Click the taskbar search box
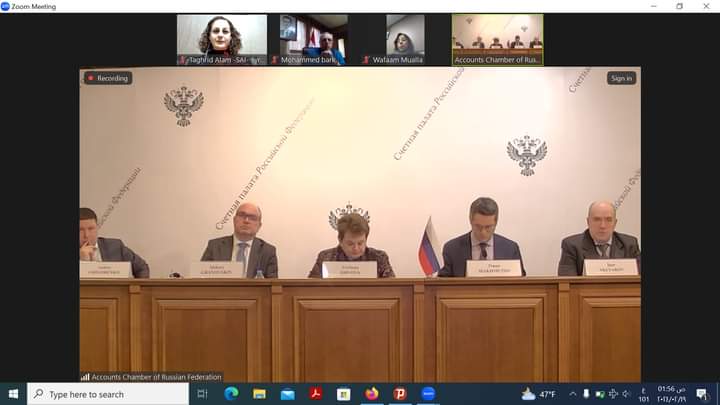720x405 pixels. (x=108, y=394)
